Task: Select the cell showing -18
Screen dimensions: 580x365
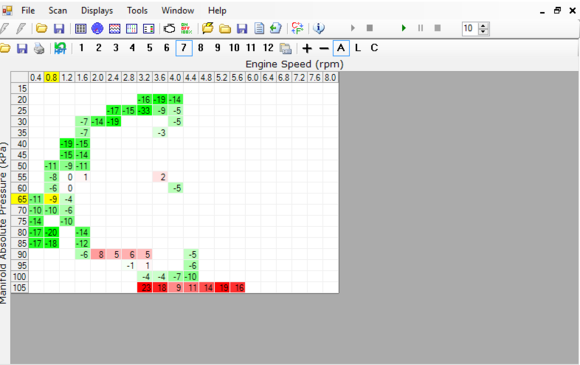Action: (x=51, y=243)
